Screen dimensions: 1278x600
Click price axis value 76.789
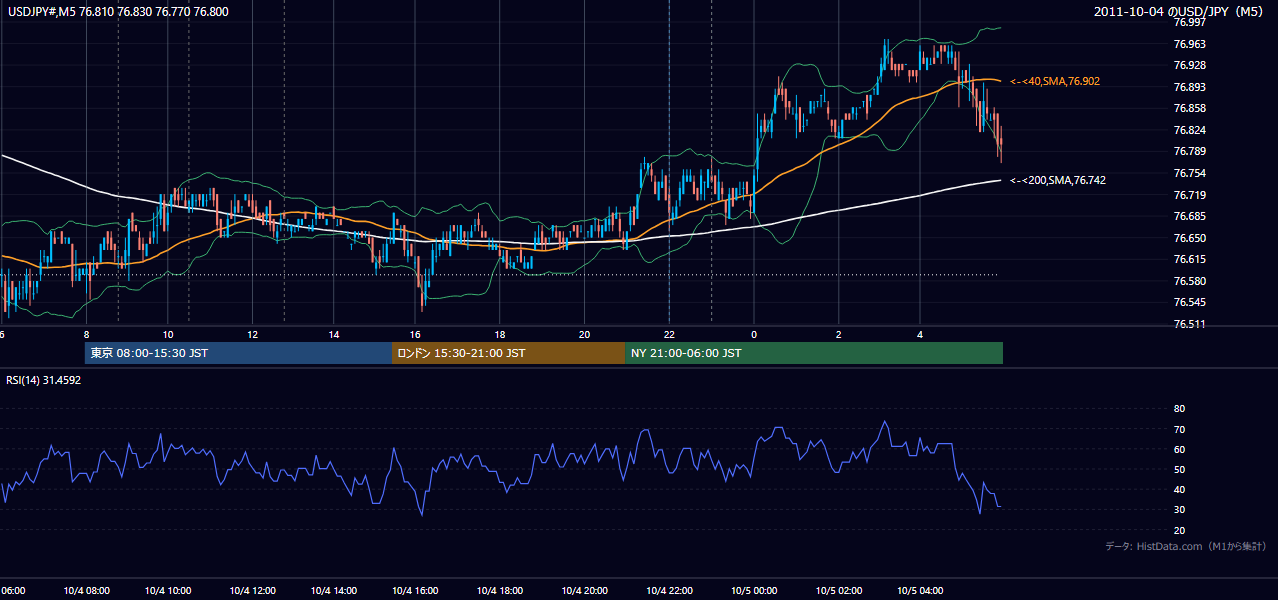[x=1189, y=151]
